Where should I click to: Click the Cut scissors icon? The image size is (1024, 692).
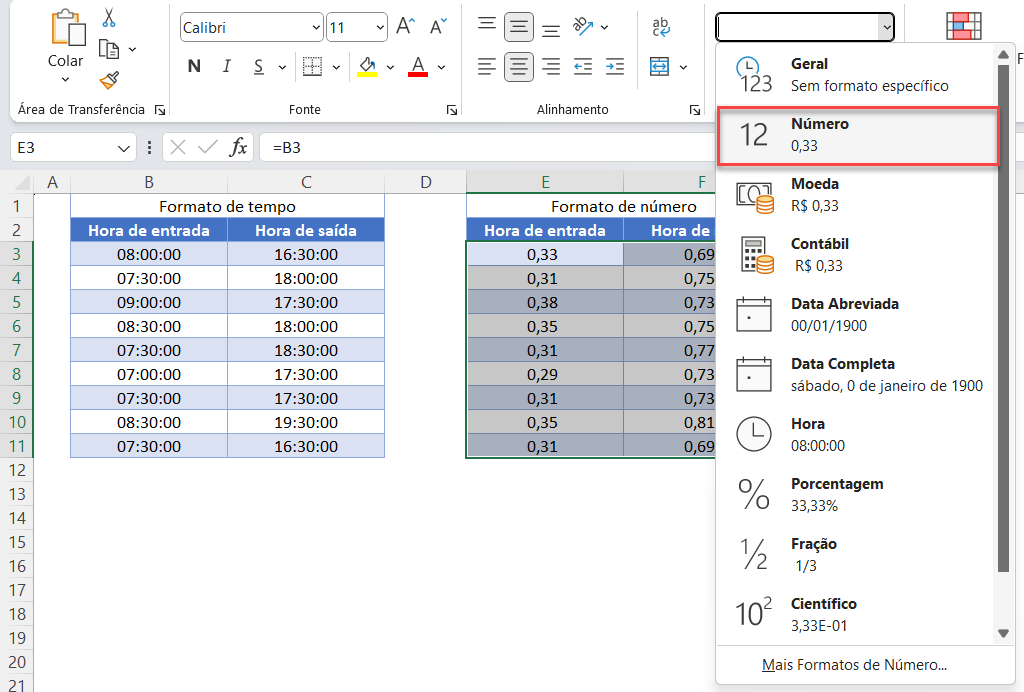click(x=109, y=18)
